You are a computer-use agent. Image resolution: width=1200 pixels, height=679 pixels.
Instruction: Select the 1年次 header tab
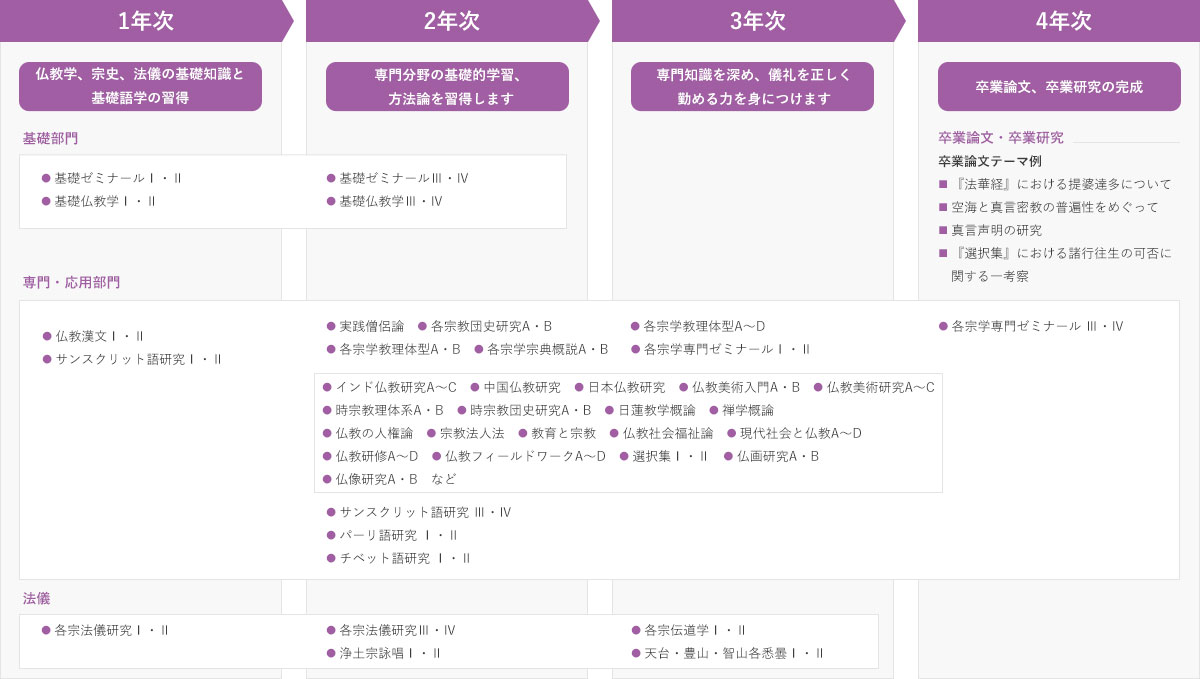(145, 21)
